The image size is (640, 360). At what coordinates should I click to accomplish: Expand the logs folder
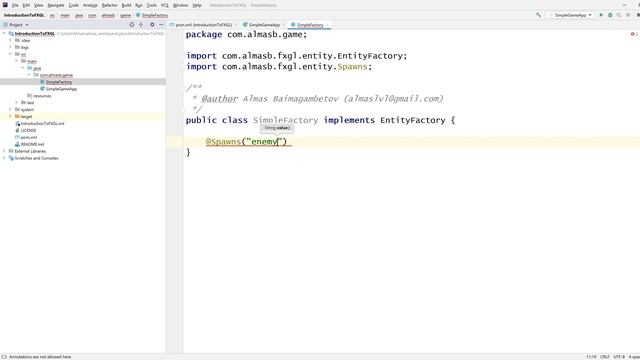pyautogui.click(x=10, y=47)
